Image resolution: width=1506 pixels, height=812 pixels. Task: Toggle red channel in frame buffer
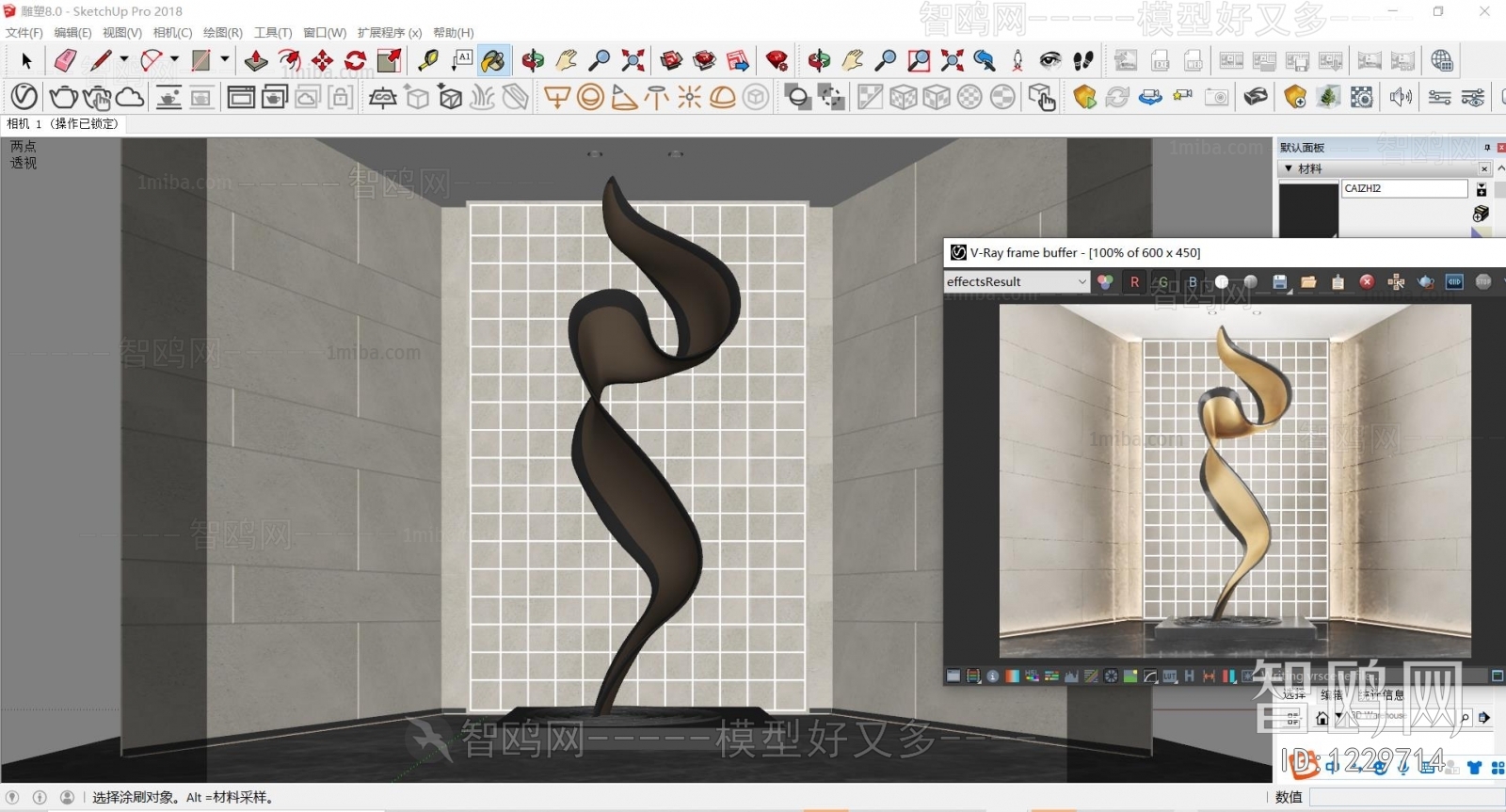click(1134, 281)
